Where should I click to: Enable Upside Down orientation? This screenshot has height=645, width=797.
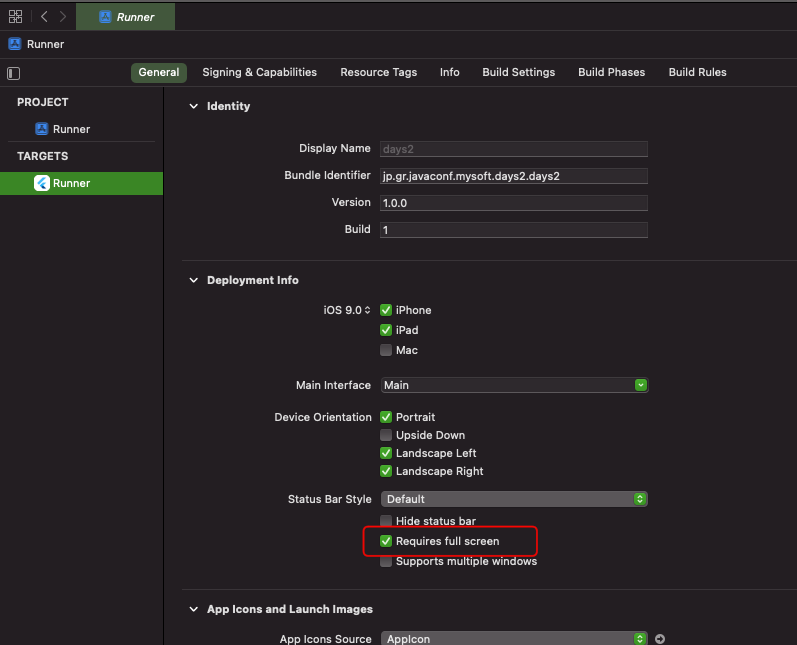[x=386, y=435]
